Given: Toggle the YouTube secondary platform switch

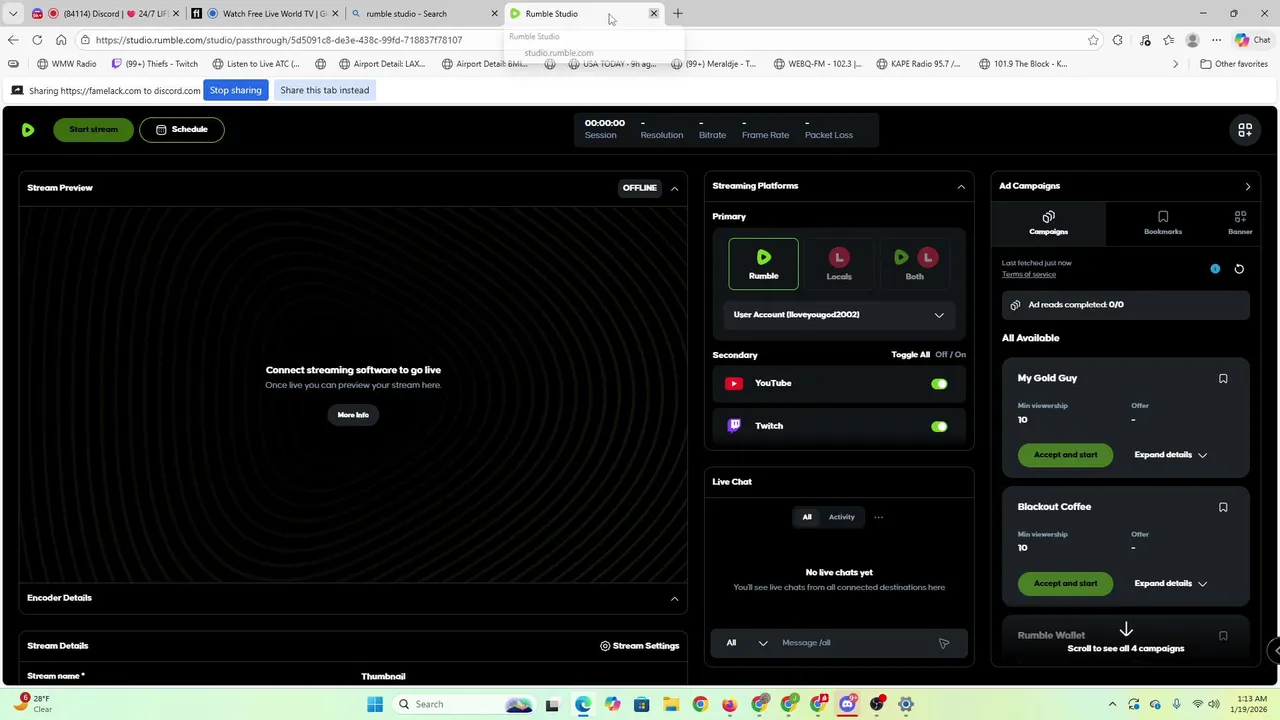Looking at the screenshot, I should 939,384.
